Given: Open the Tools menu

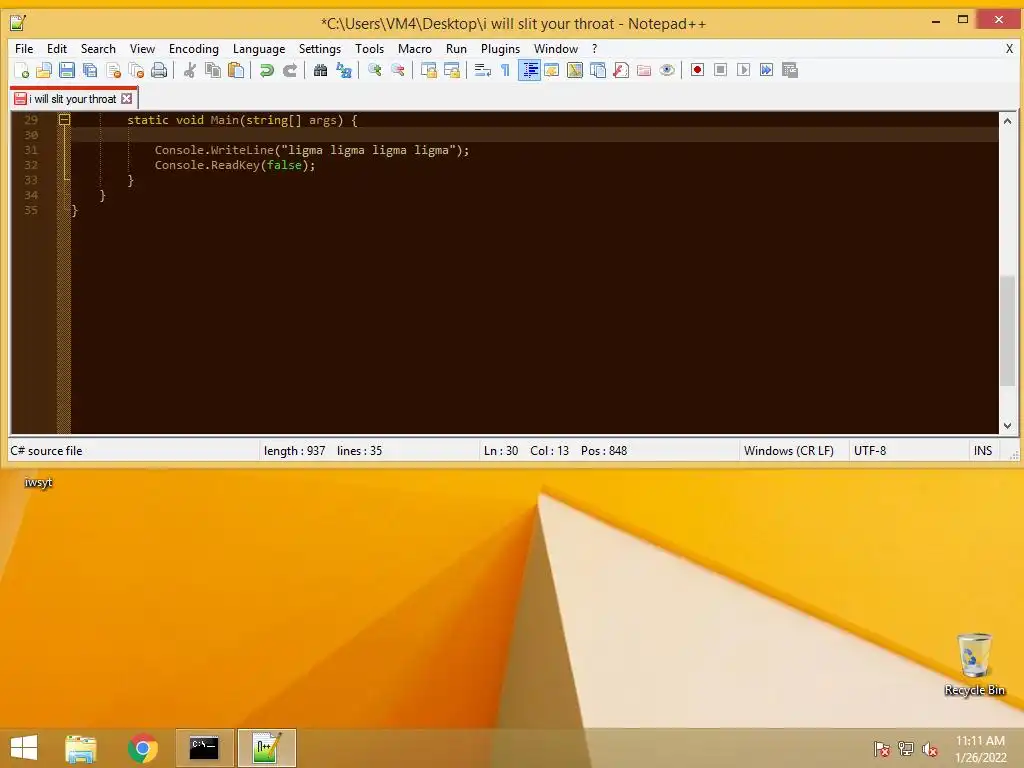Looking at the screenshot, I should (x=369, y=49).
